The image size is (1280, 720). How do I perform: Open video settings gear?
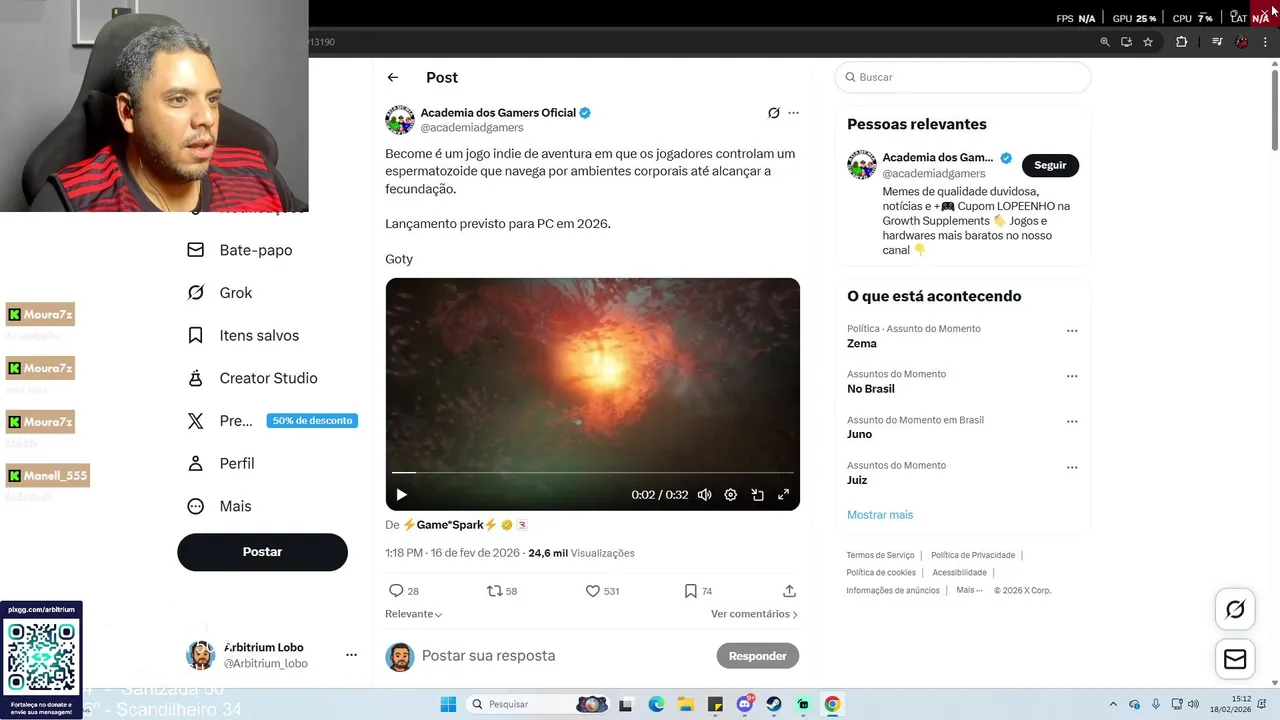731,495
